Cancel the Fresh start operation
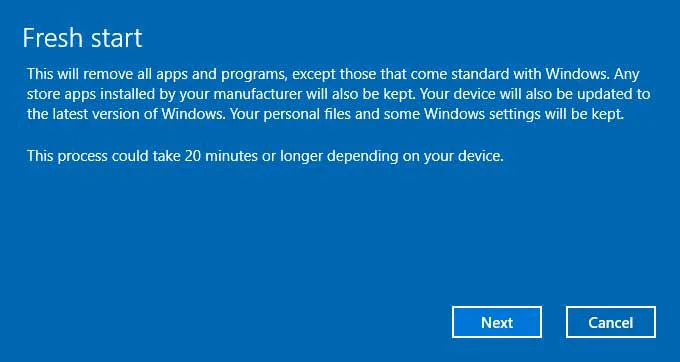Image resolution: width=680 pixels, height=362 pixels. click(x=611, y=322)
